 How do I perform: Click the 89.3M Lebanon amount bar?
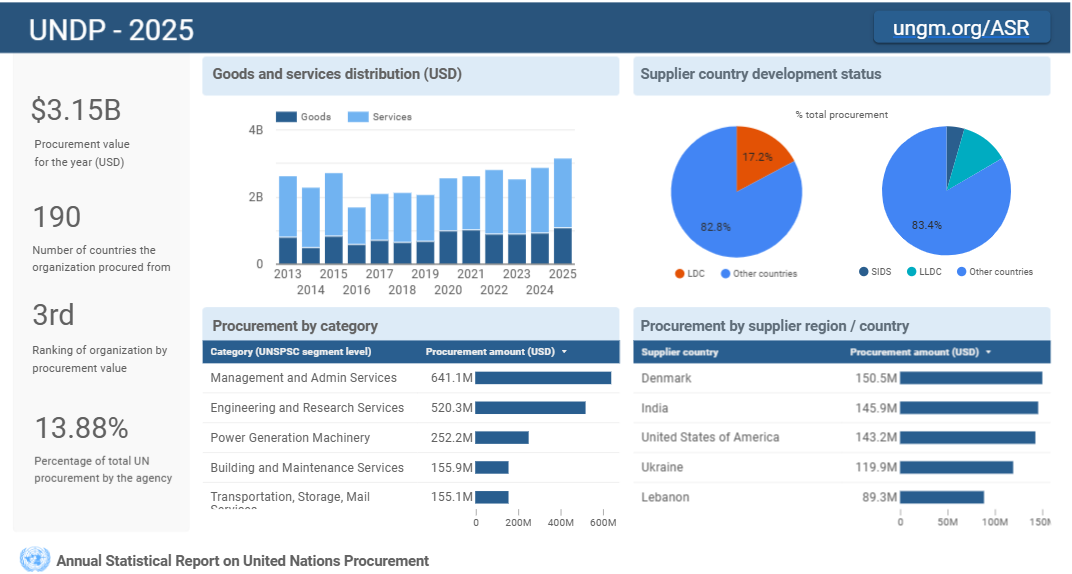pyautogui.click(x=942, y=497)
